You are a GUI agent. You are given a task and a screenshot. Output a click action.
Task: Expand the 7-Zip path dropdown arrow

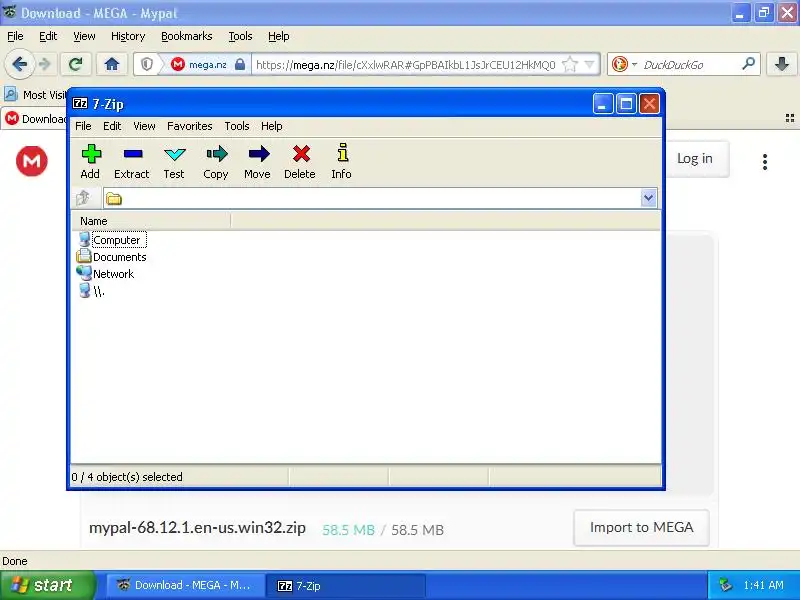(x=648, y=198)
